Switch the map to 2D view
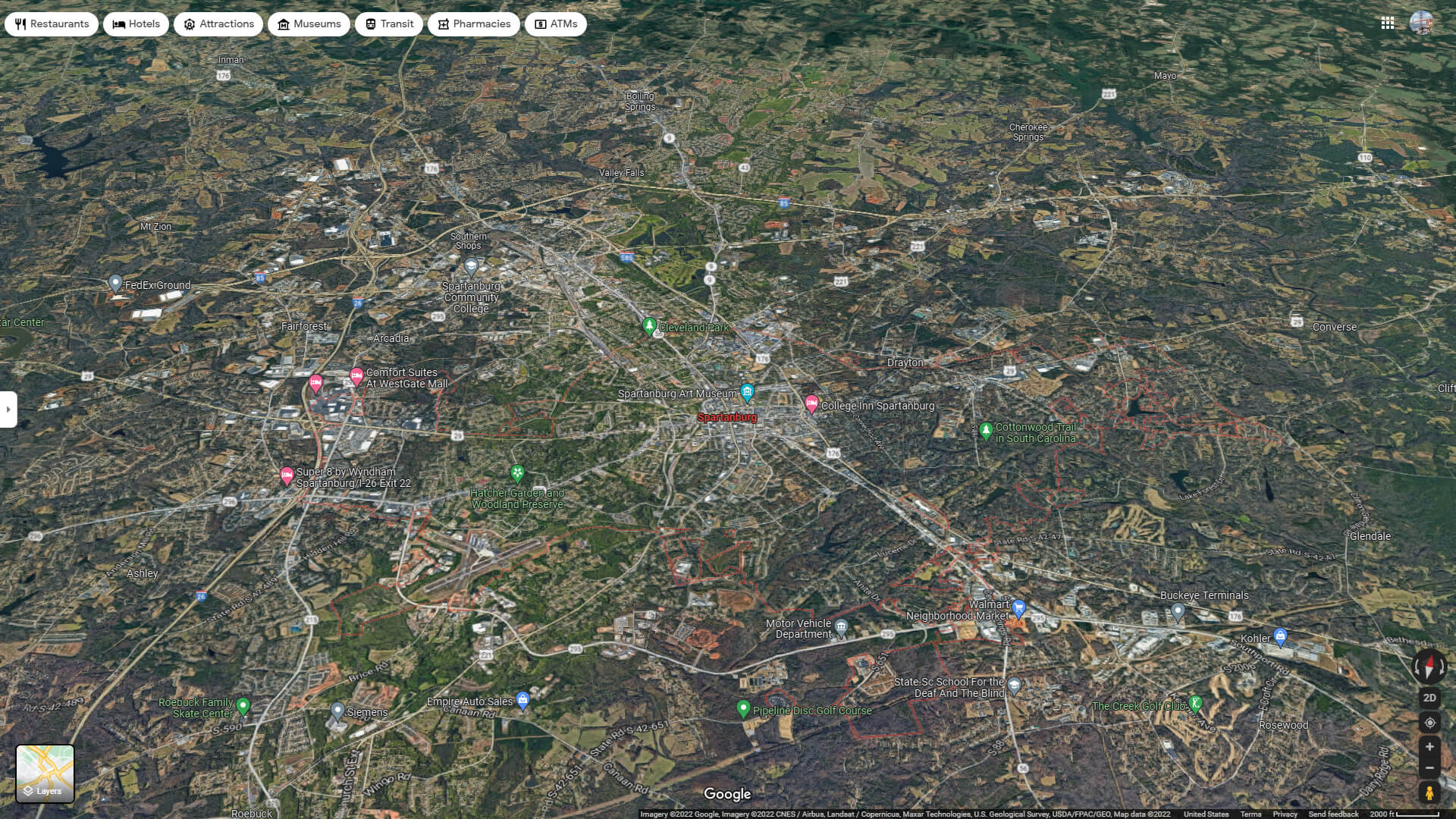The height and width of the screenshot is (819, 1456). coord(1429,697)
